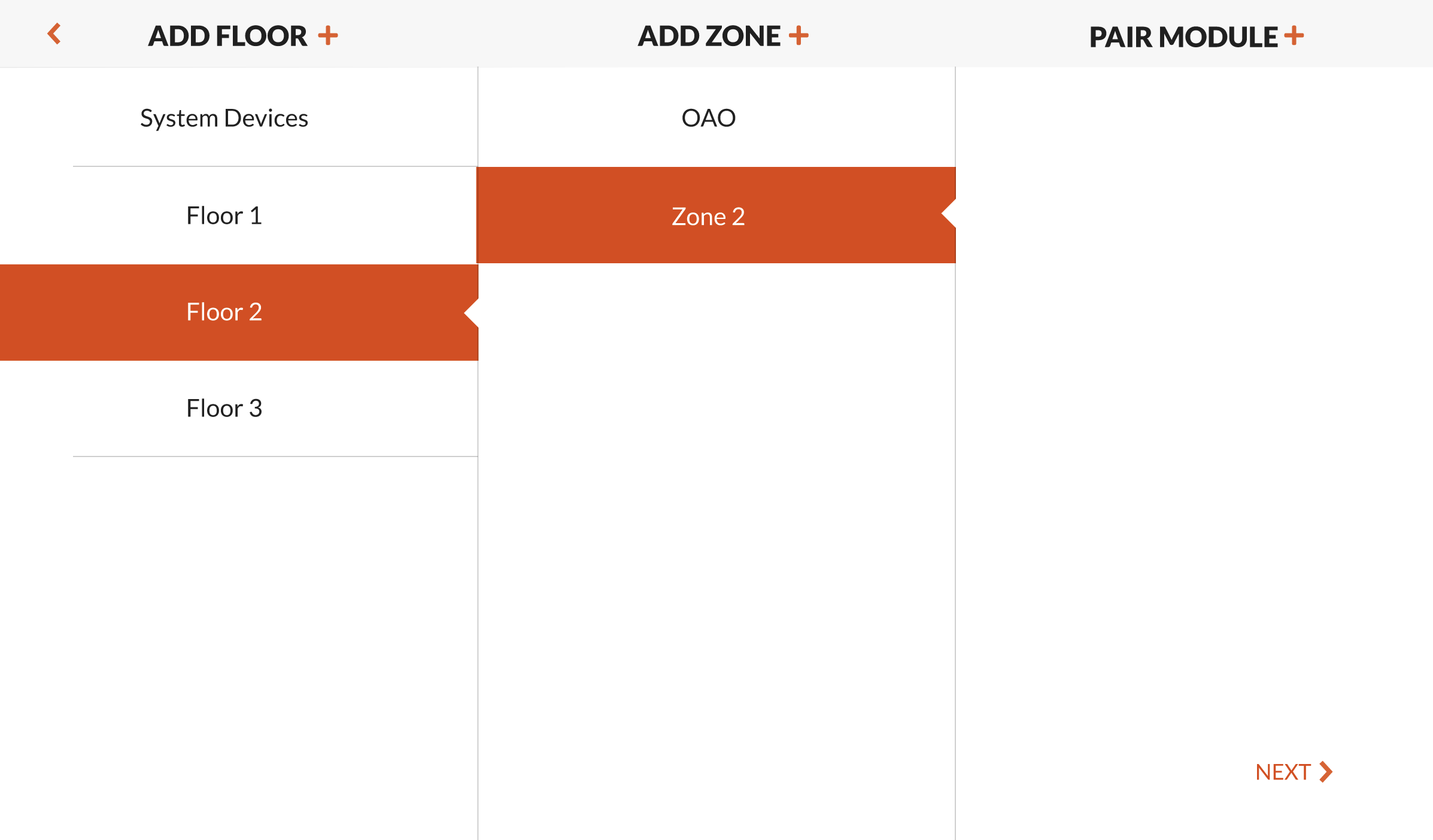Click the NEXT link
The height and width of the screenshot is (840, 1433).
pyautogui.click(x=1294, y=772)
